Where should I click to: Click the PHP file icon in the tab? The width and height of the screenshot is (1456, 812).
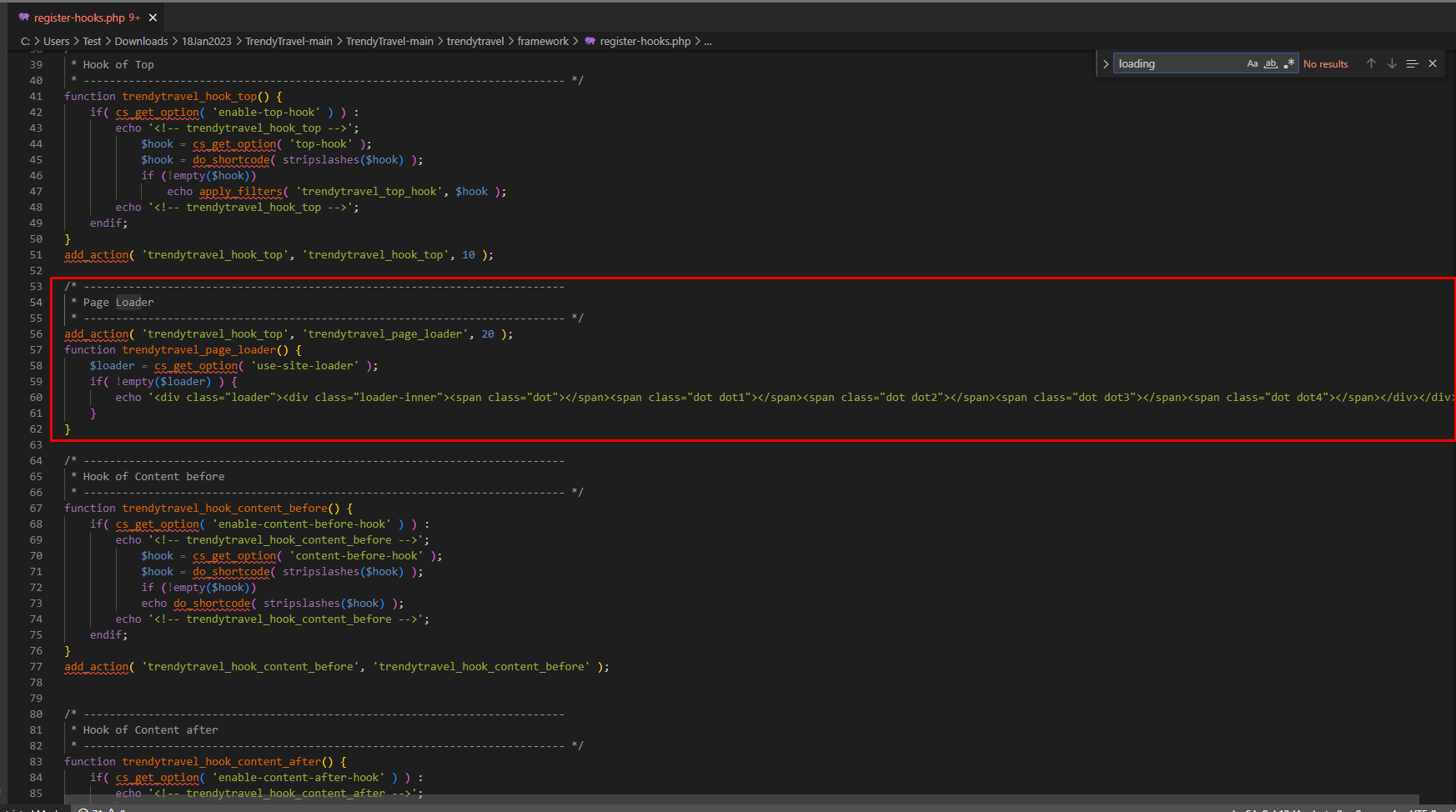[24, 18]
